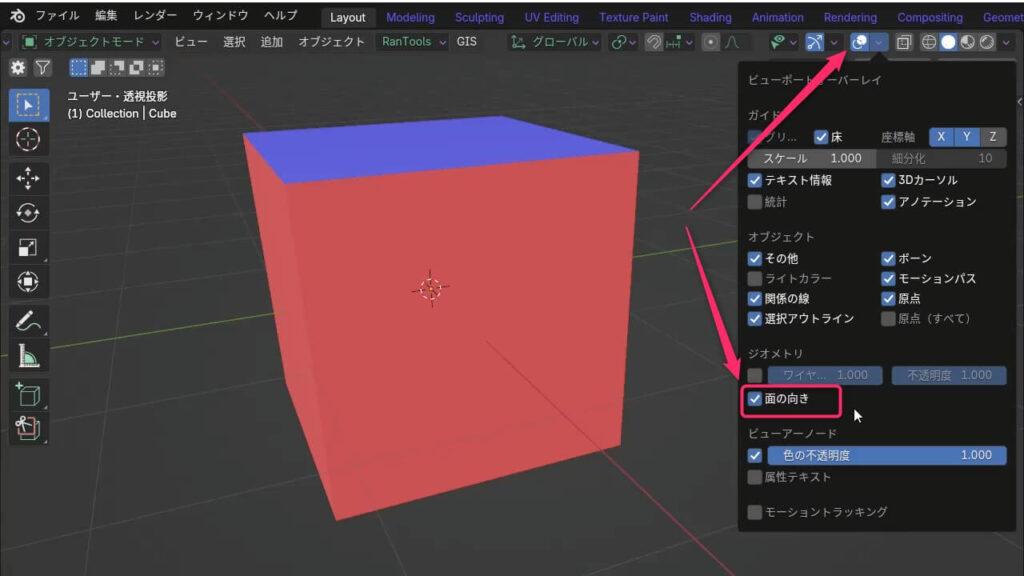Toggle the モーションパス checkbox
The height and width of the screenshot is (576, 1024).
tap(888, 279)
